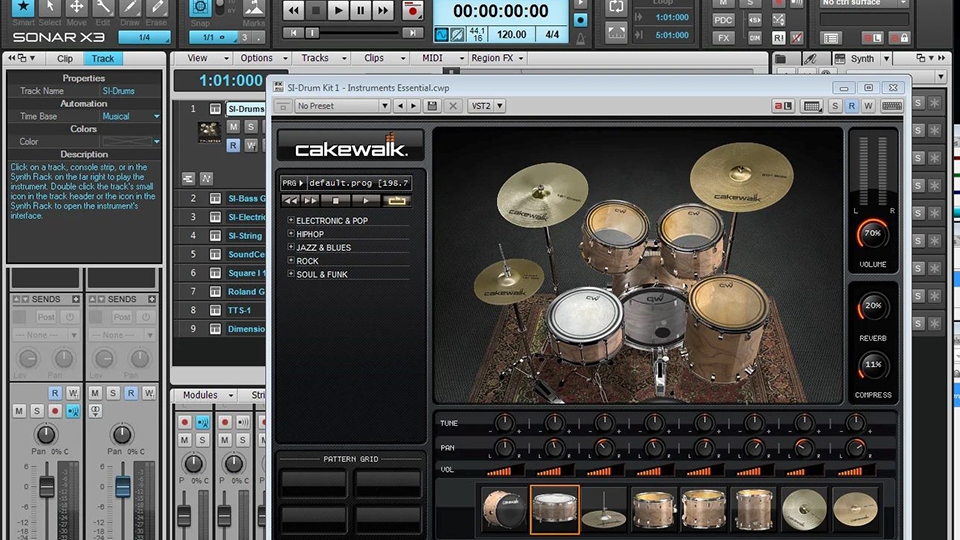Toggle the metronome icon
The width and height of the screenshot is (960, 540).
coord(580,38)
